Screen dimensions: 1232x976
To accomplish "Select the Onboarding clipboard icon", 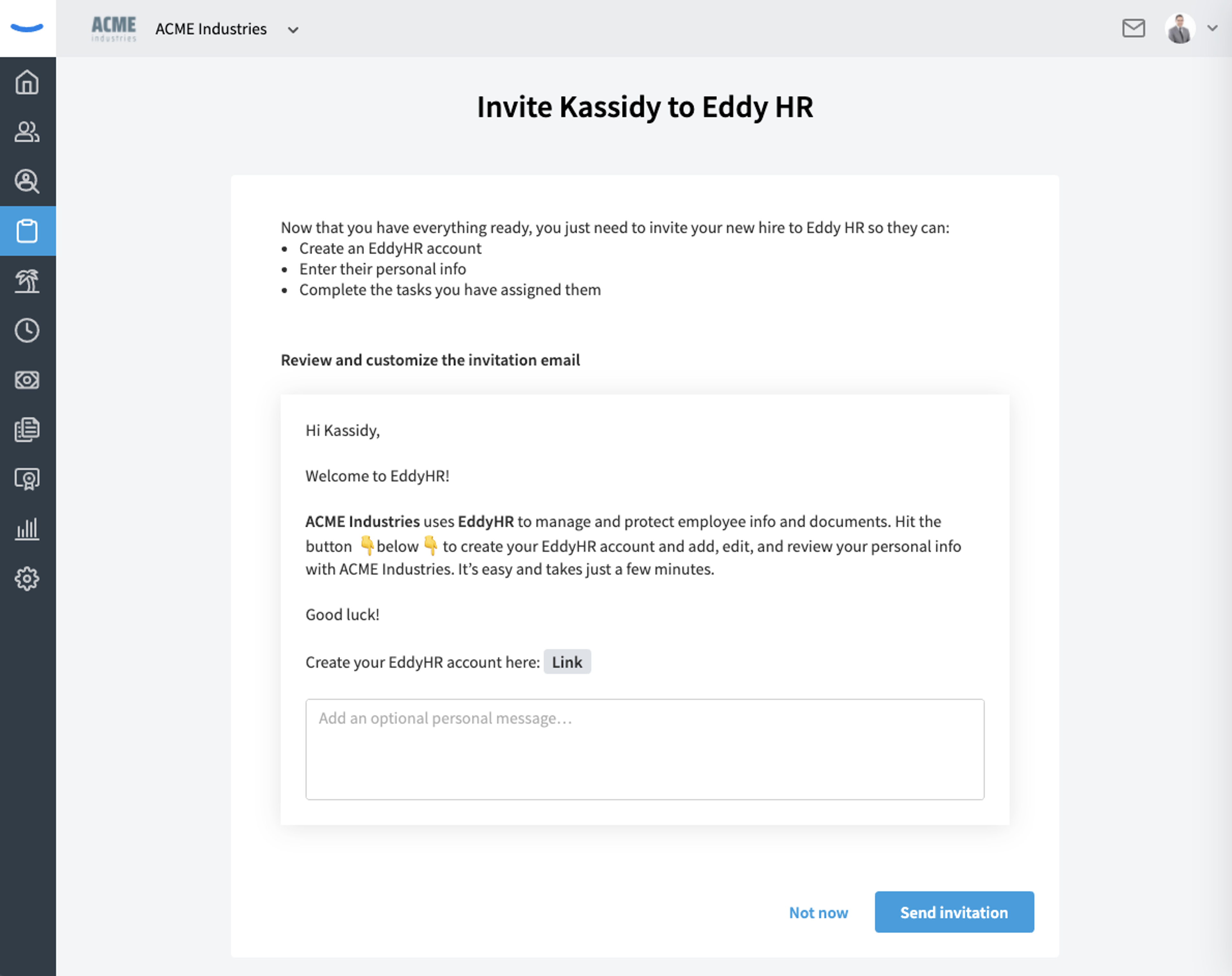I will click(x=27, y=231).
